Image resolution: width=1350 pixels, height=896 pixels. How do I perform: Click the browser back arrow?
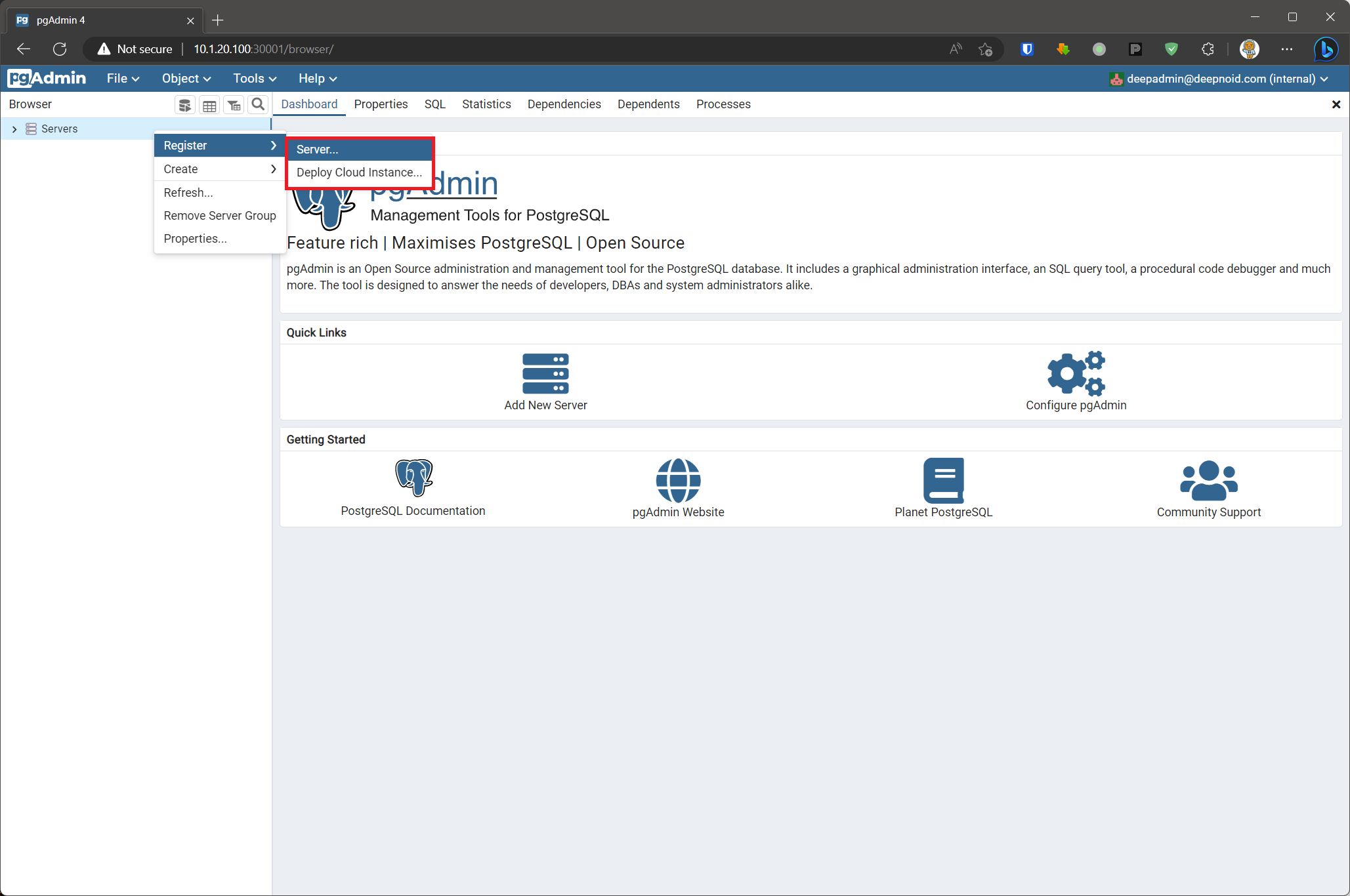tap(24, 49)
